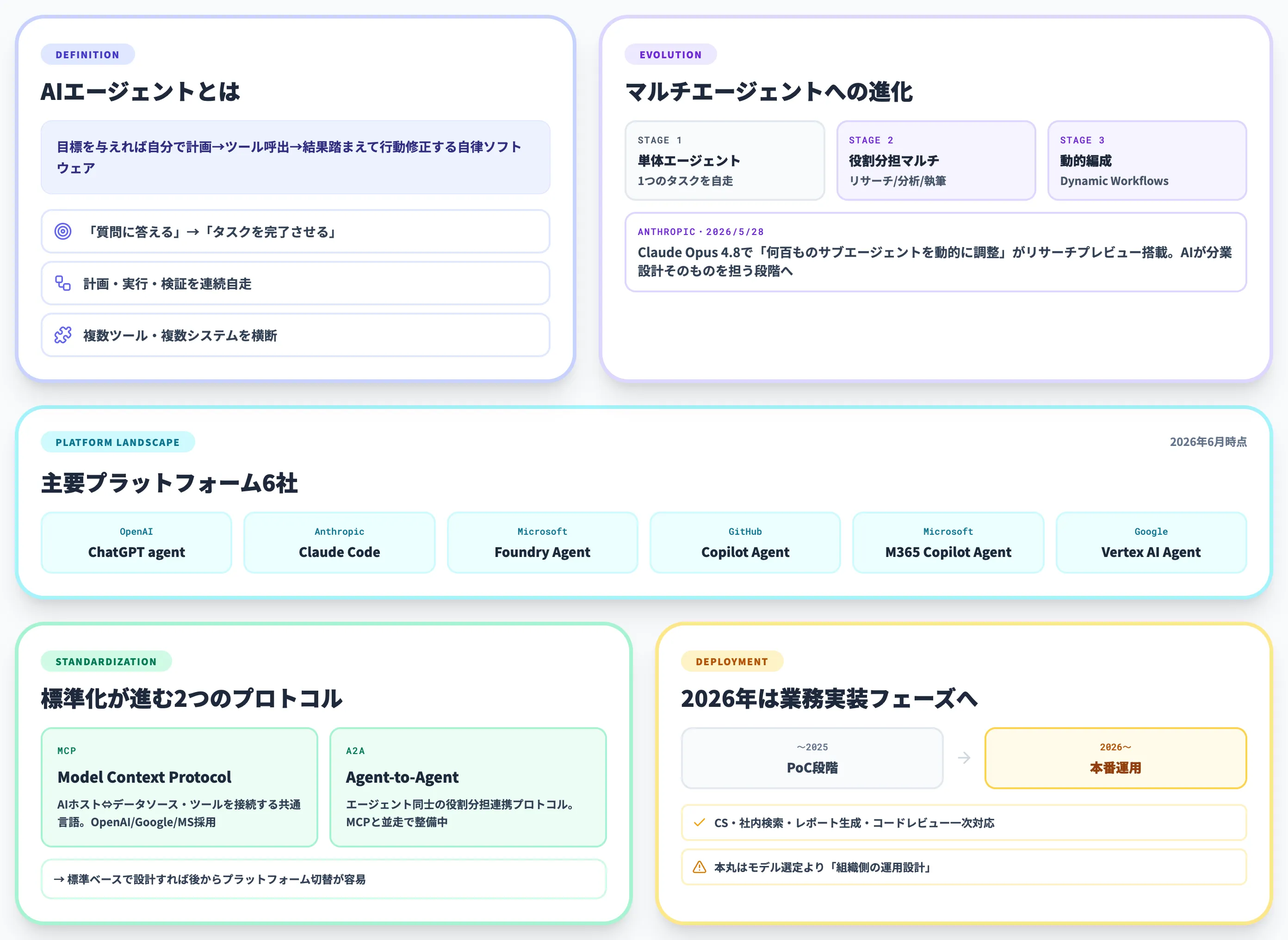Viewport: 1288px width, 940px height.
Task: Open the Anthropic Claude Code card
Action: tap(340, 542)
